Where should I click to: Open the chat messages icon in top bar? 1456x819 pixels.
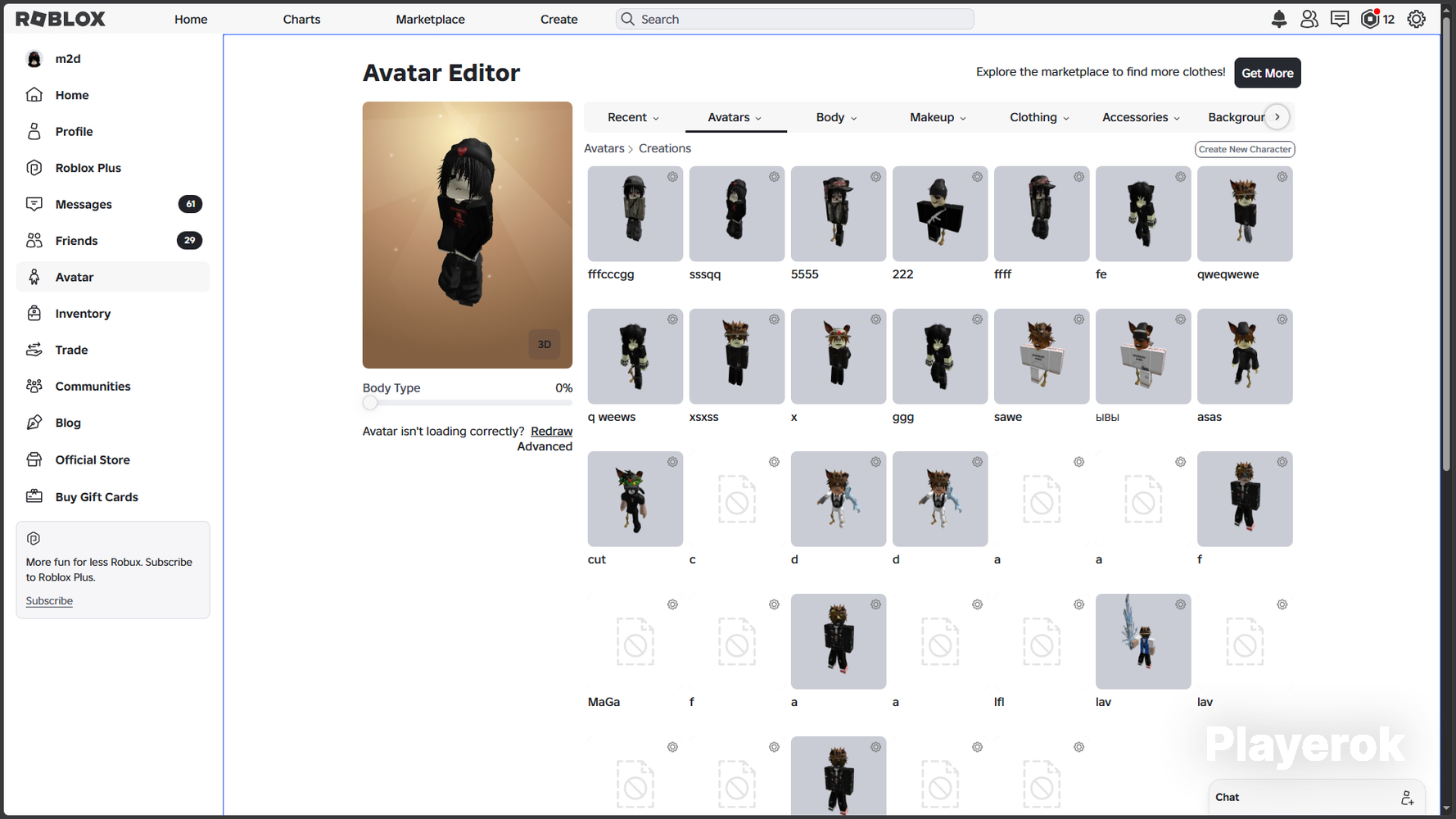click(1340, 19)
